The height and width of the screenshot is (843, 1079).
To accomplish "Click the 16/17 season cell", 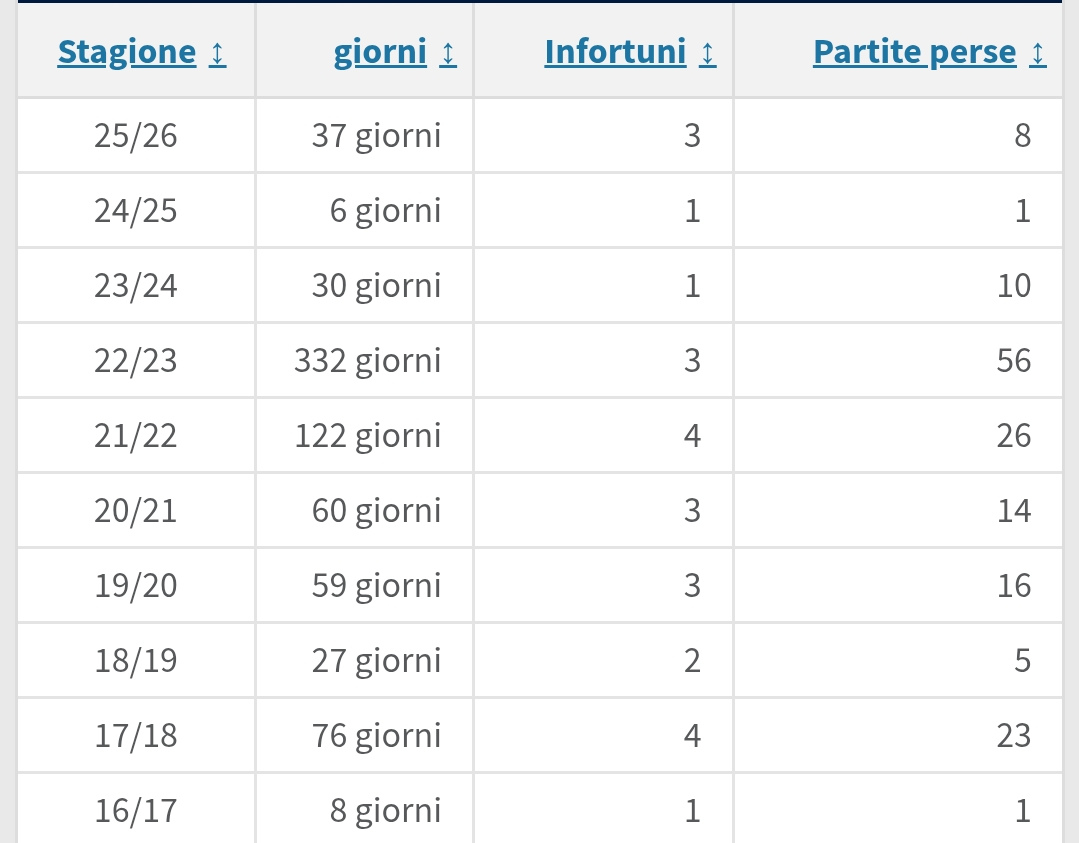I will [x=136, y=810].
